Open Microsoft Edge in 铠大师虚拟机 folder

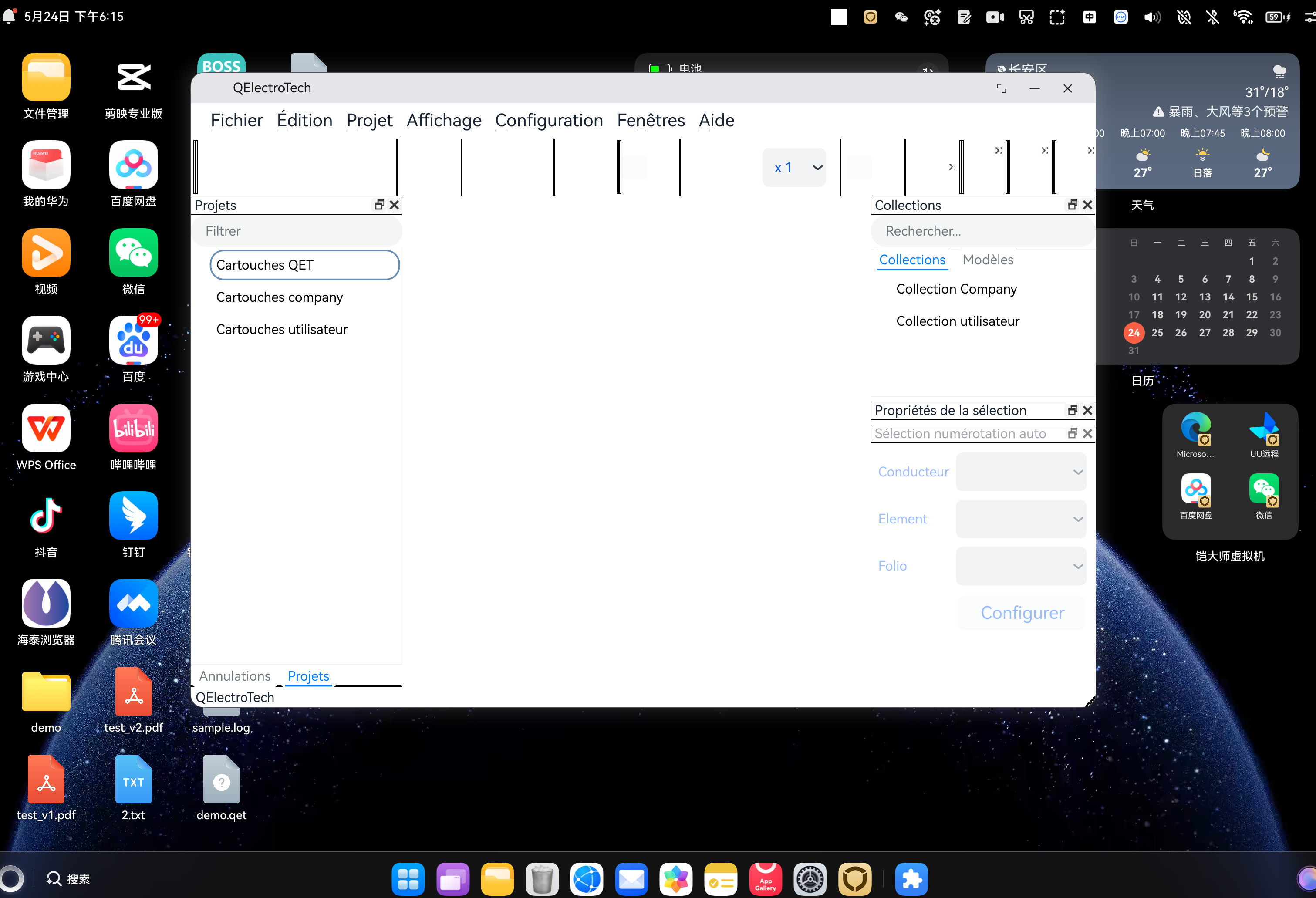coord(1195,435)
